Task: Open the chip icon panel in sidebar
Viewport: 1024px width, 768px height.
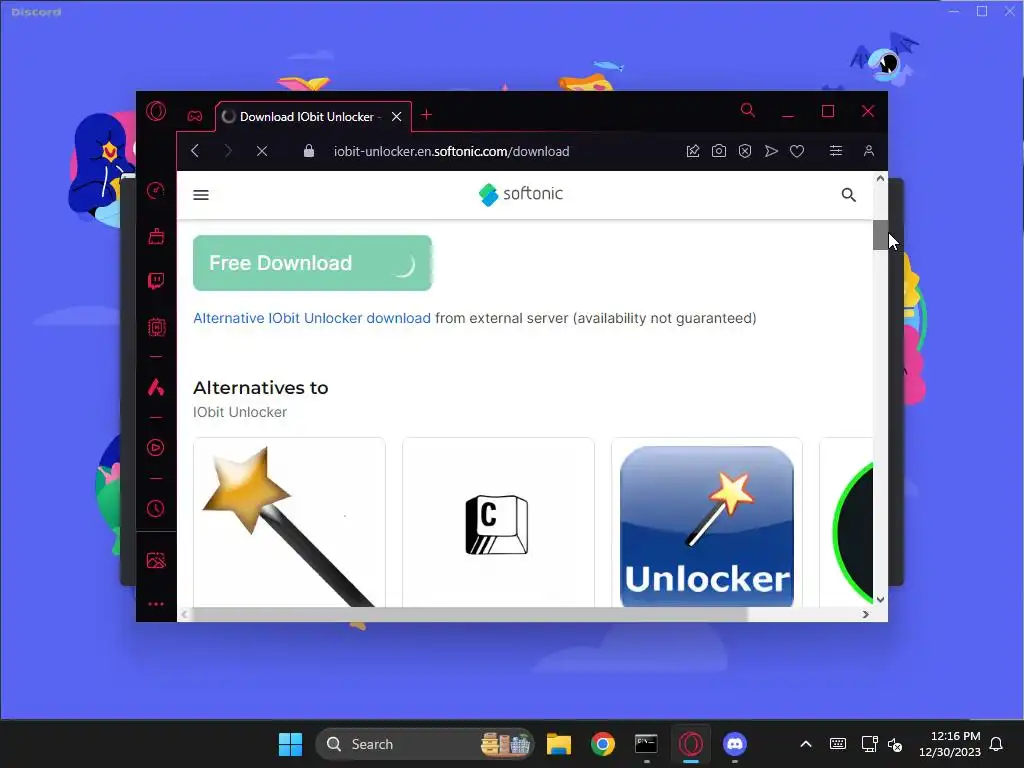Action: click(156, 327)
